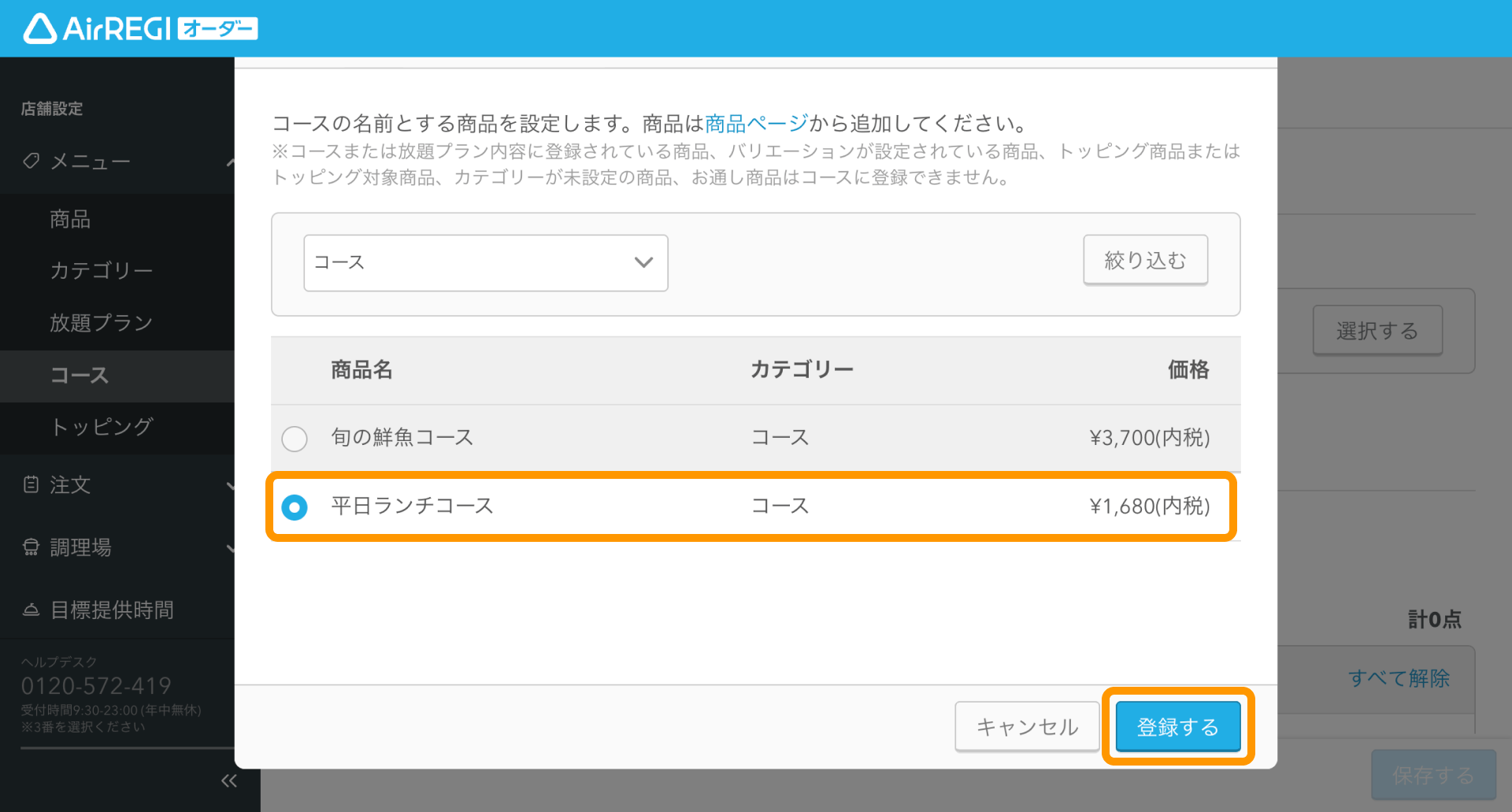
Task: Click the すべて解除 link
Action: click(x=1399, y=678)
